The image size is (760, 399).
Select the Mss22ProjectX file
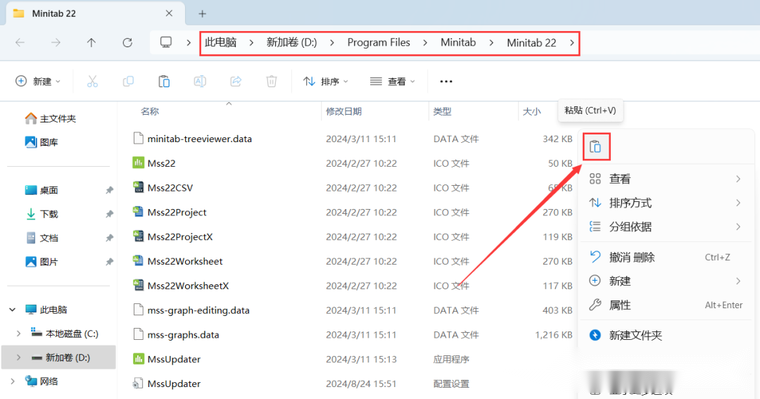[173, 237]
